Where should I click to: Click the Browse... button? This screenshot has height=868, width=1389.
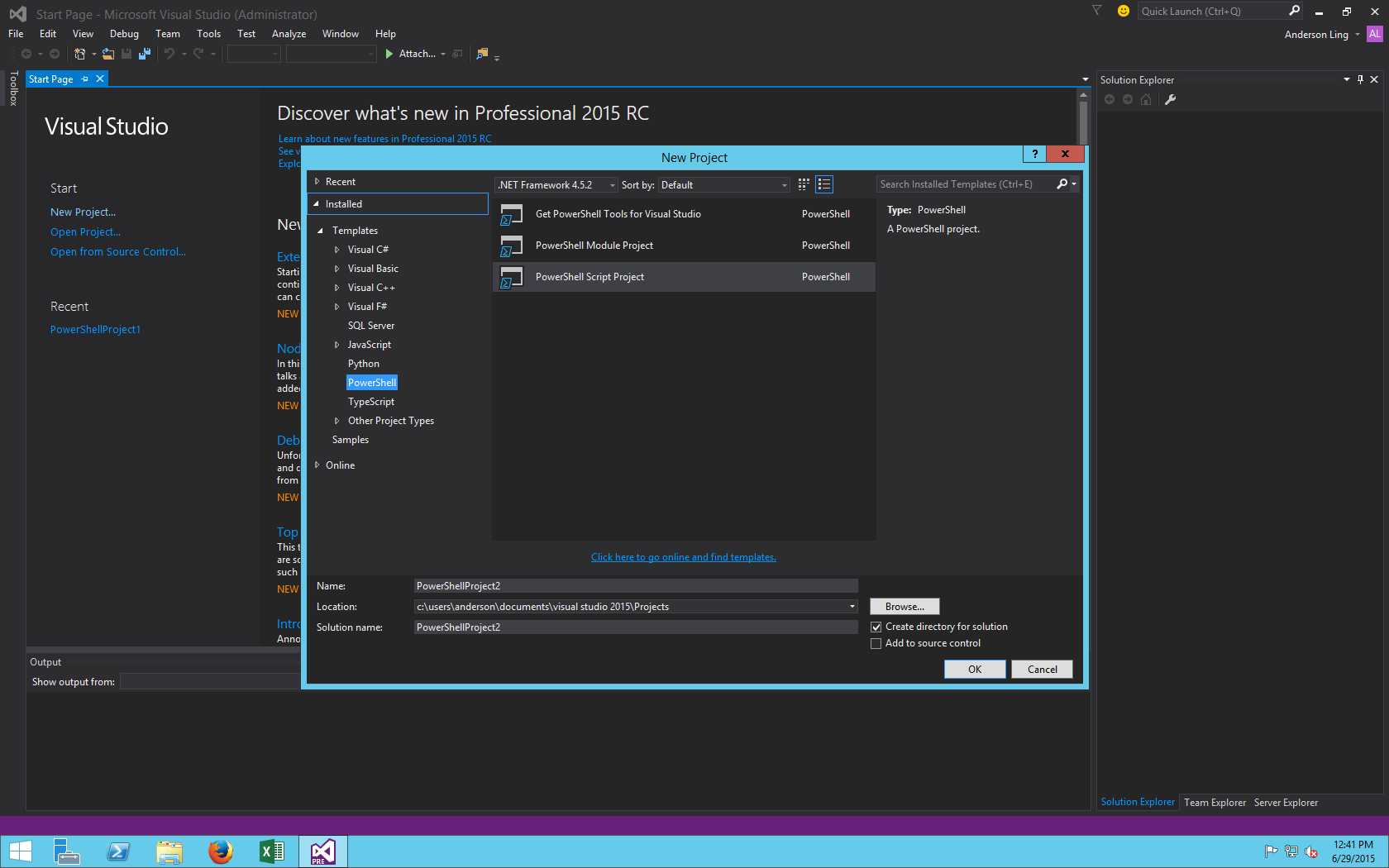[x=905, y=607]
